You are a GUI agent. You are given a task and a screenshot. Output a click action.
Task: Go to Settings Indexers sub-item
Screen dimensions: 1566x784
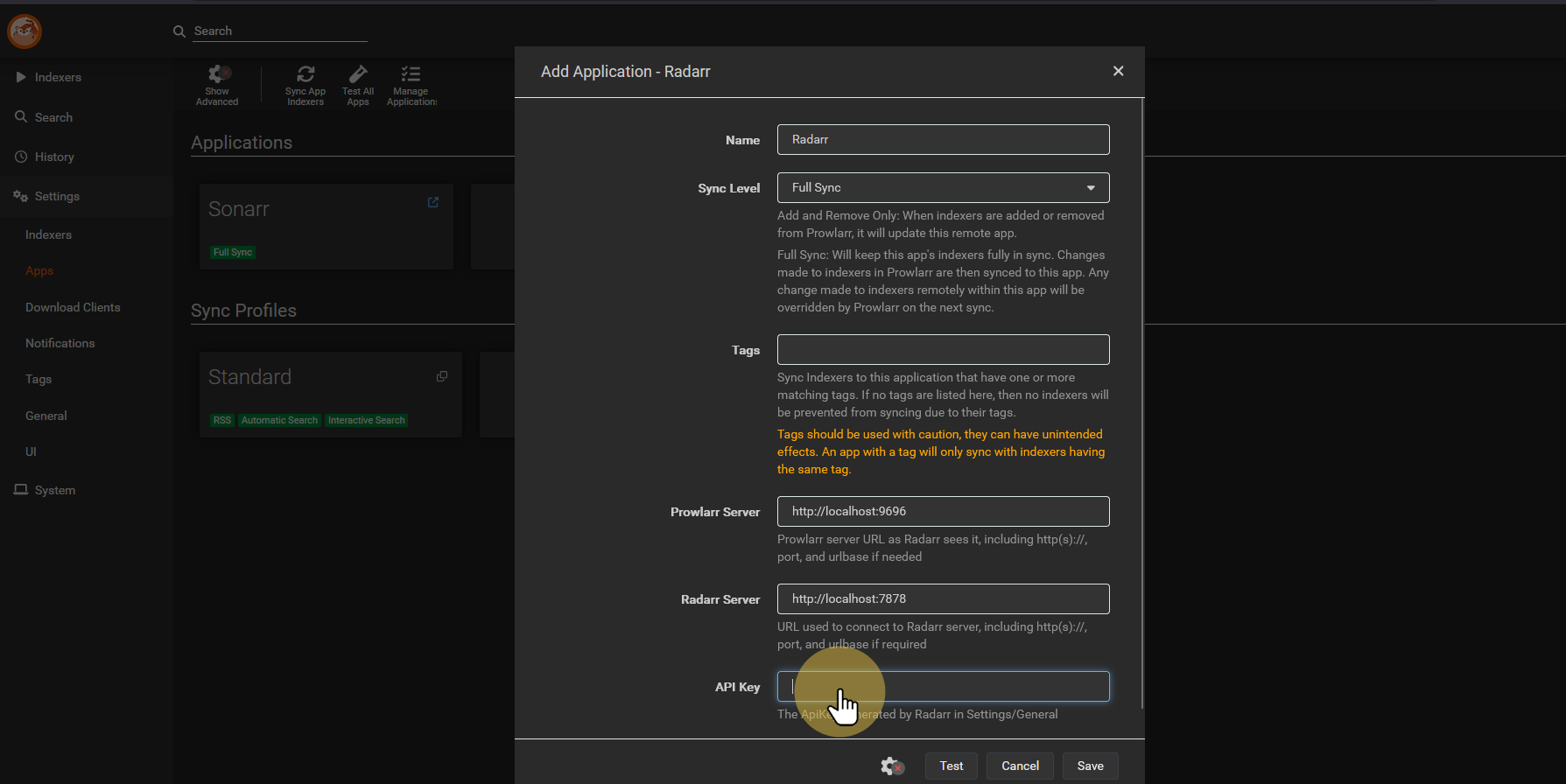[48, 234]
